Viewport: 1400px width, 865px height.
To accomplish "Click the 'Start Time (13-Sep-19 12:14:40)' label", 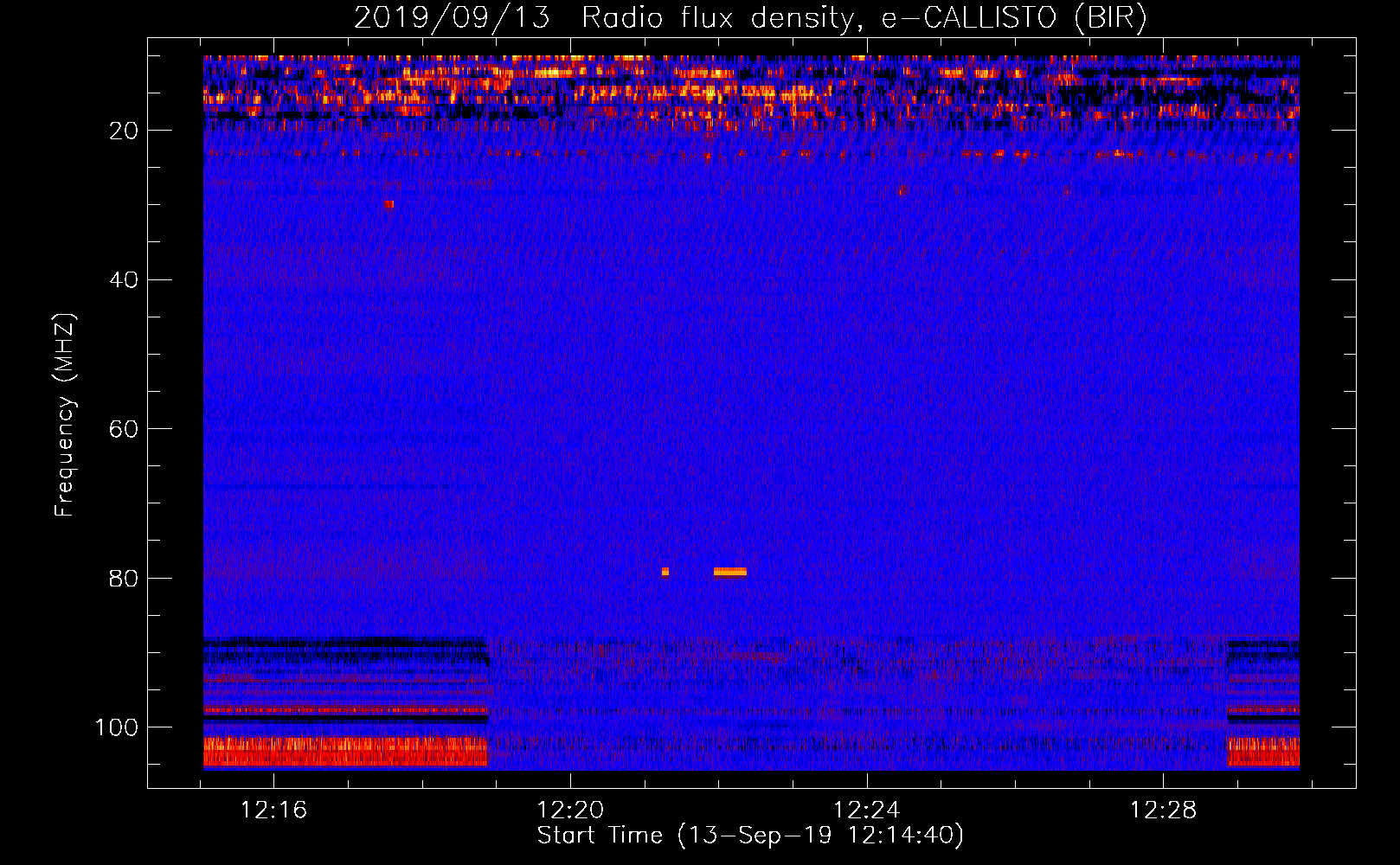I will click(750, 836).
